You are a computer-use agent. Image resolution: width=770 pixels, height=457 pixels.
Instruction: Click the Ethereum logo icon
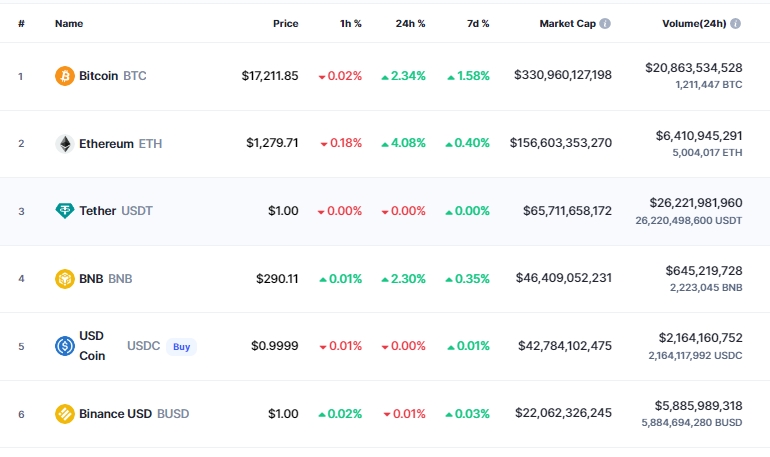point(64,144)
